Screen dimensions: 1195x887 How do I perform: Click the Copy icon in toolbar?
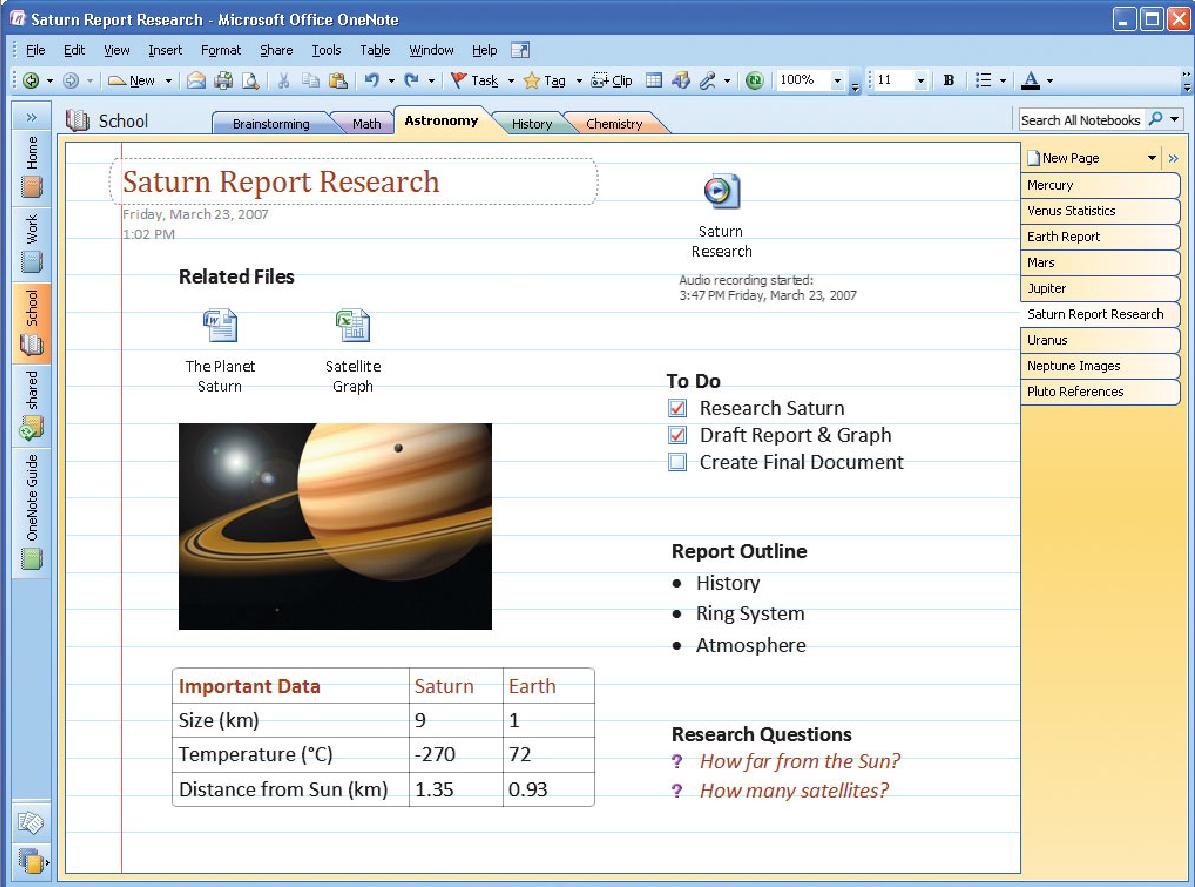pos(311,80)
